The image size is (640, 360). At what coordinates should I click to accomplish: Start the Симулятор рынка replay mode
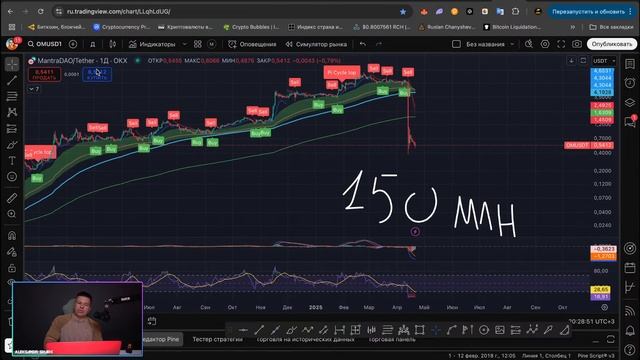point(317,44)
